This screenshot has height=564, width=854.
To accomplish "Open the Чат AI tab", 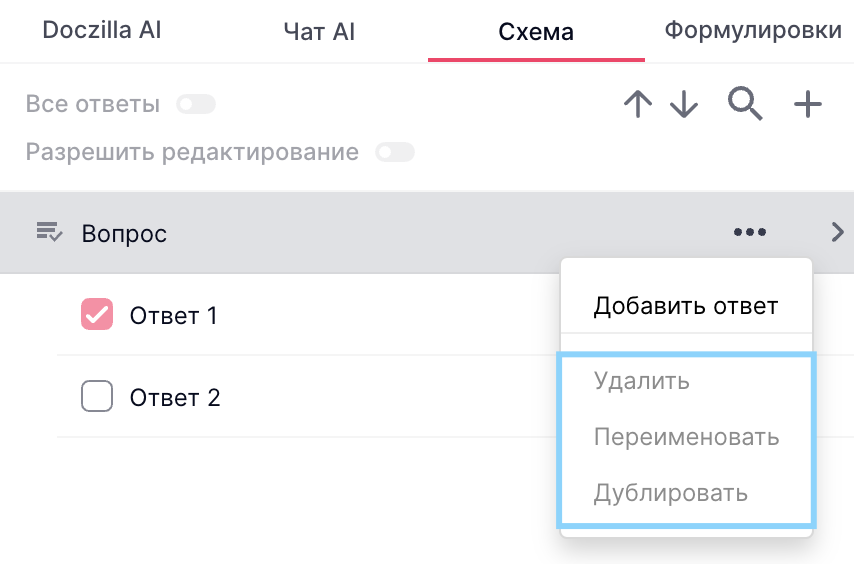I will (319, 32).
